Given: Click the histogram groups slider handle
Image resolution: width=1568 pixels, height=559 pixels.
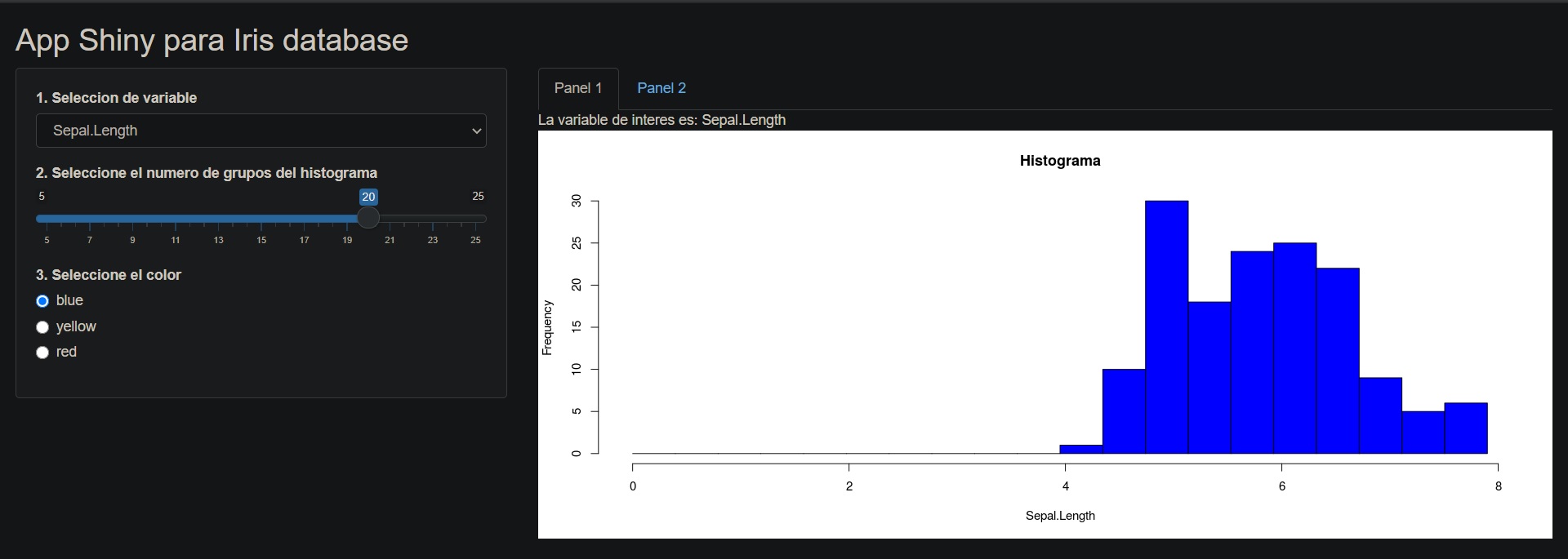Looking at the screenshot, I should (x=368, y=218).
